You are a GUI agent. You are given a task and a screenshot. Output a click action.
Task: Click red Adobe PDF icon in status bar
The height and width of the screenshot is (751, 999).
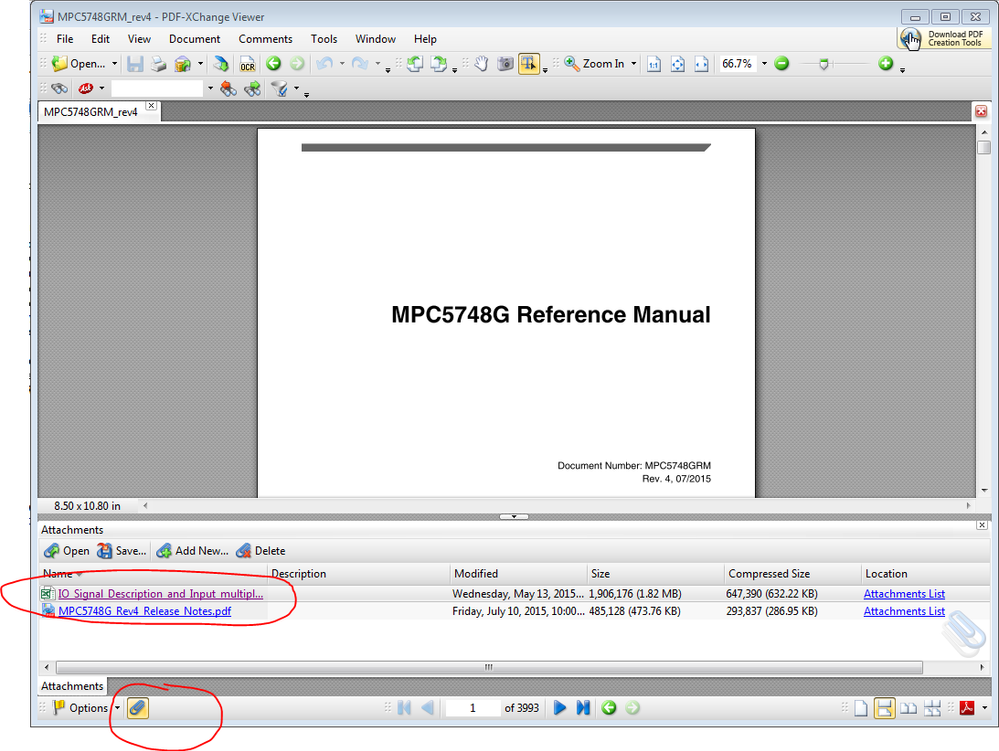[967, 708]
